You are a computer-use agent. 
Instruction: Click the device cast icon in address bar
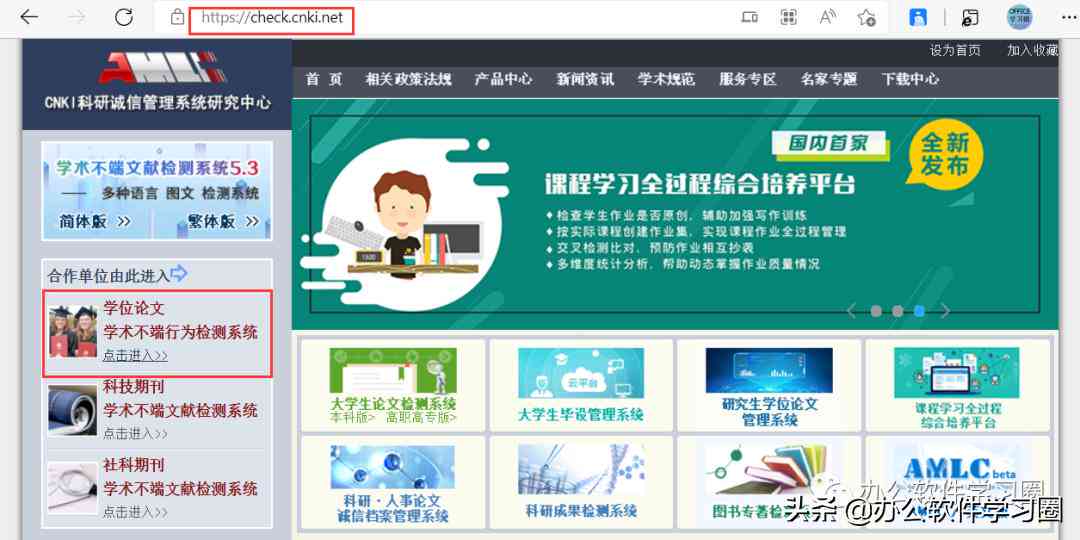[x=749, y=17]
